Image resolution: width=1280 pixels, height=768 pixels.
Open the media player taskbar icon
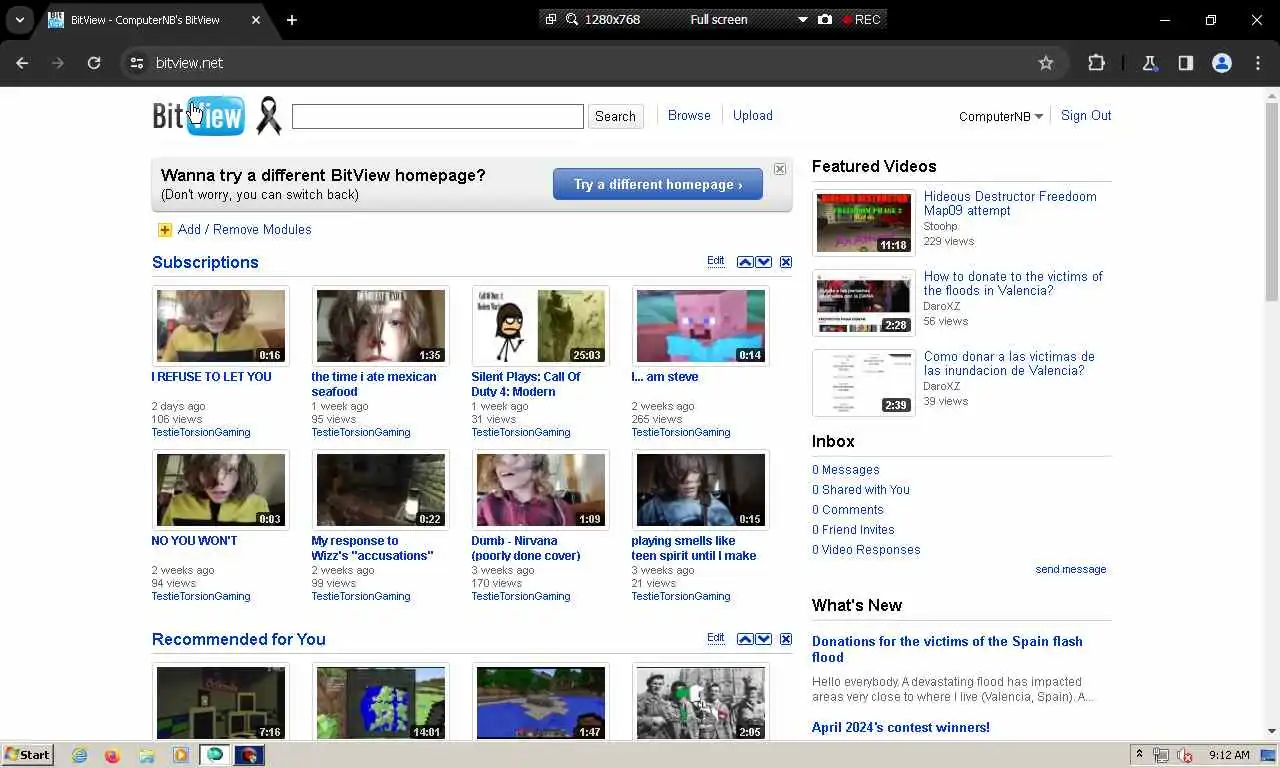180,756
